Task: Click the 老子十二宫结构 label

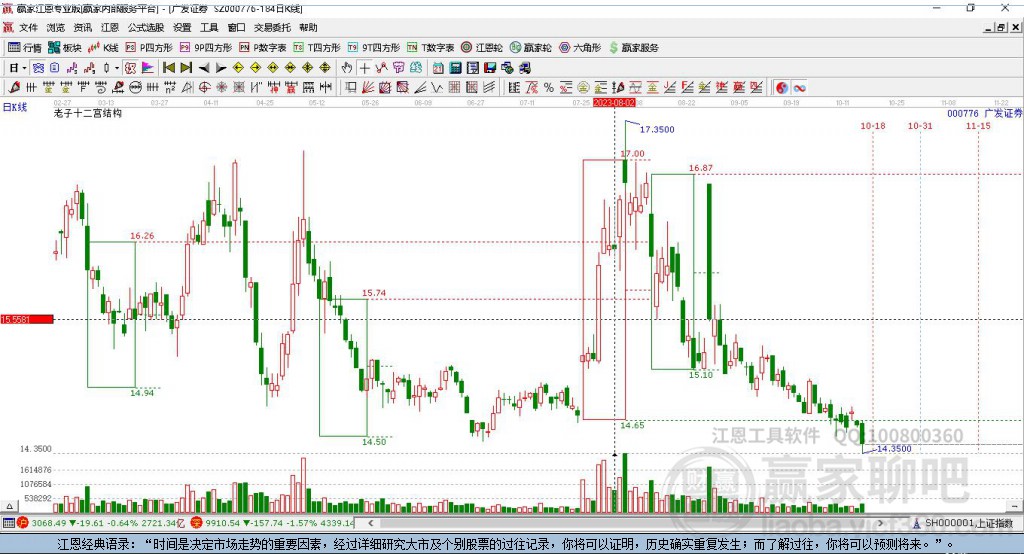Action: pos(88,113)
